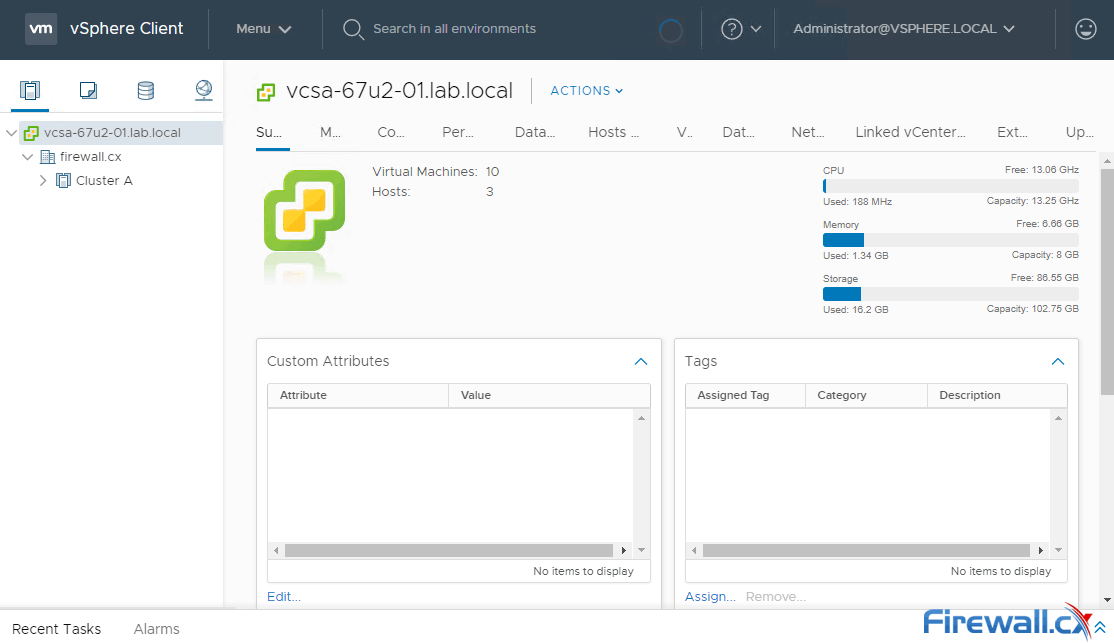Click the Hosts count value 3
This screenshot has width=1114, height=643.
coord(490,192)
